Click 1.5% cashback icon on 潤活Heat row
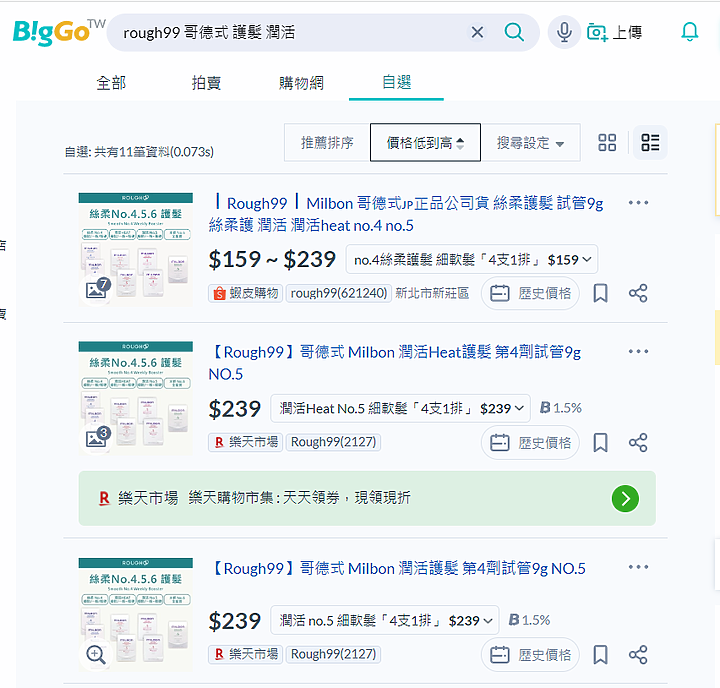Viewport: 720px width, 688px height. tap(560, 408)
